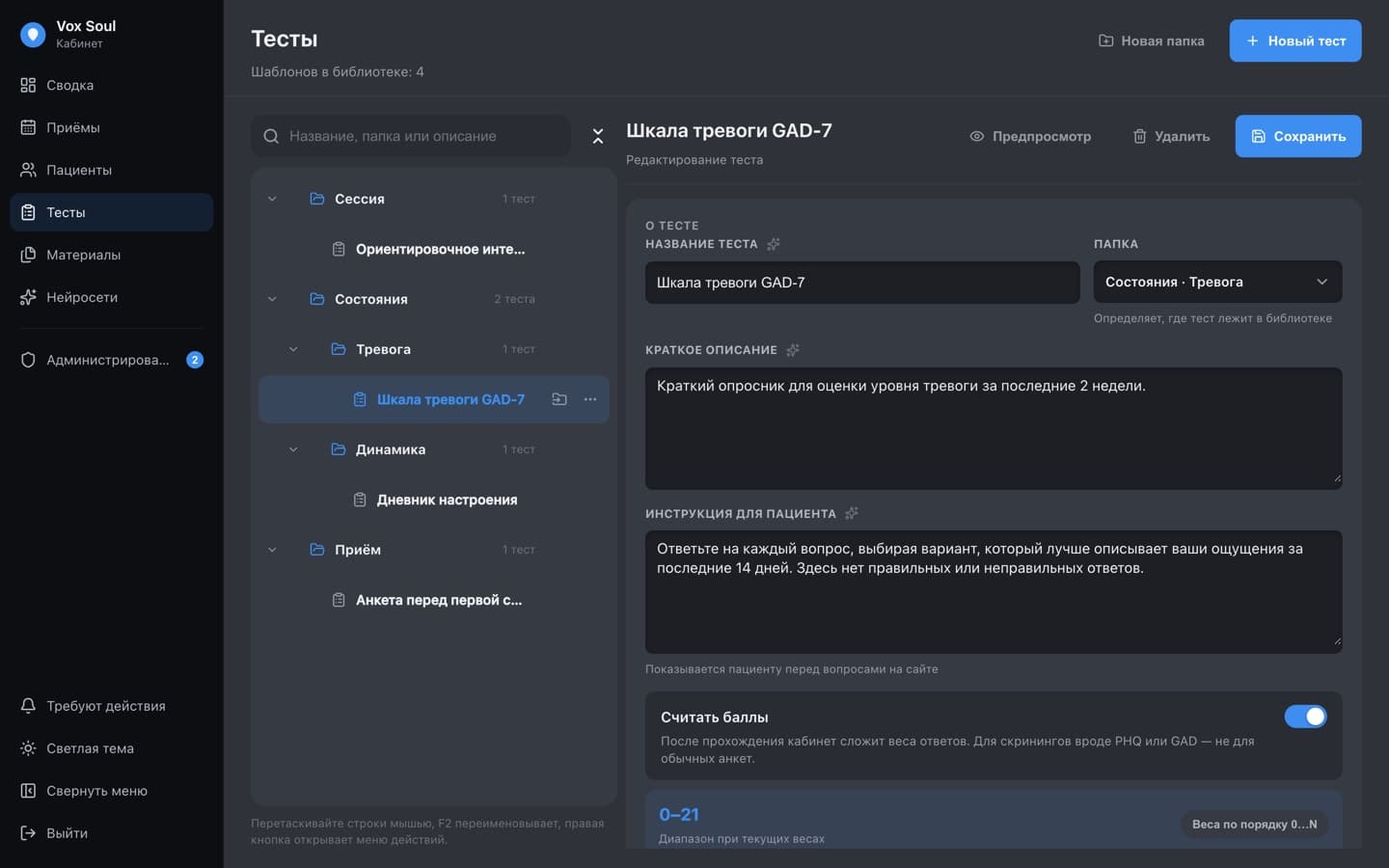Edit the Название теста input field
This screenshot has height=868, width=1389.
(862, 283)
